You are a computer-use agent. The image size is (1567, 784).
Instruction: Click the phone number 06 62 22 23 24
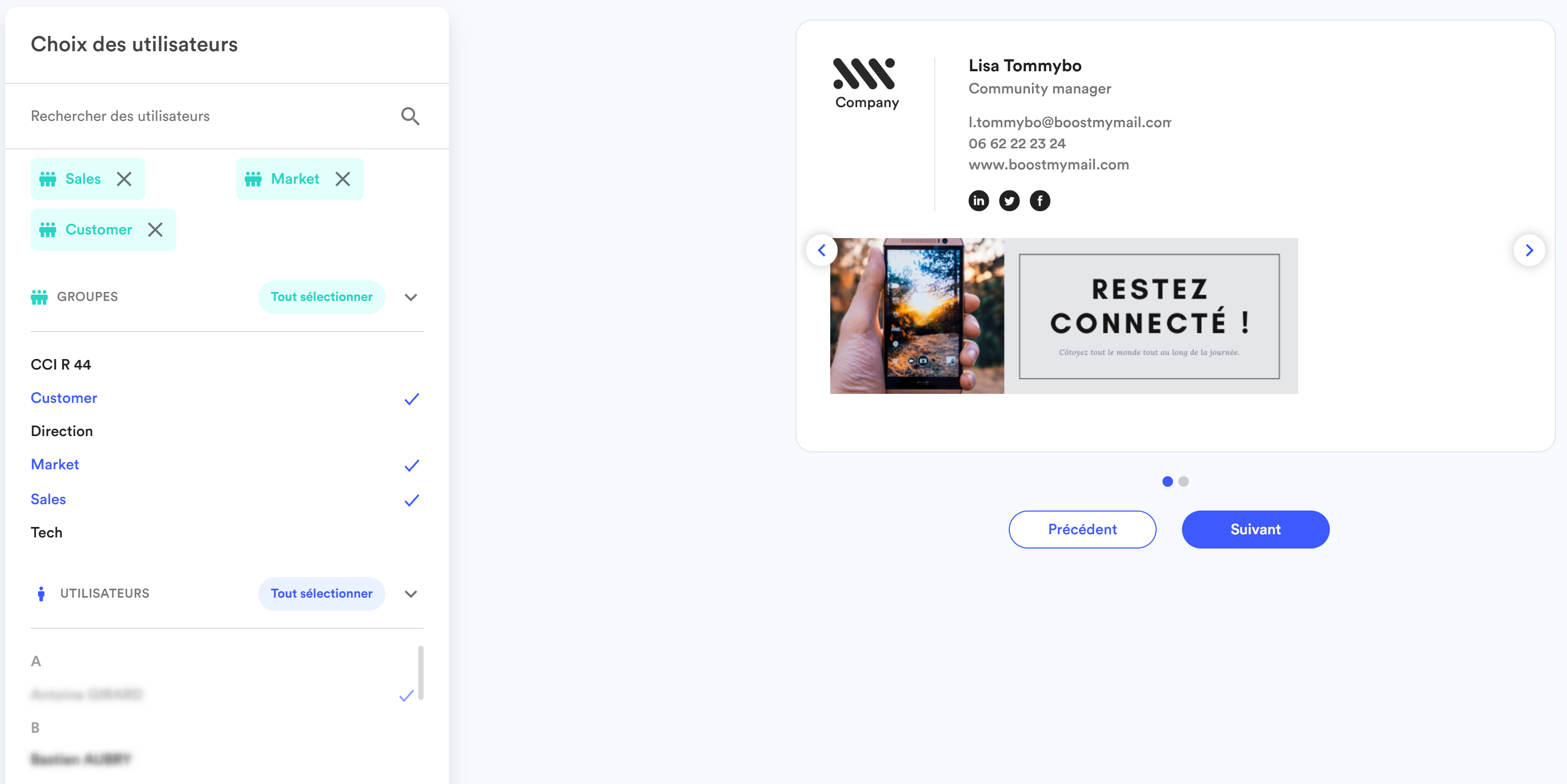pyautogui.click(x=1017, y=144)
